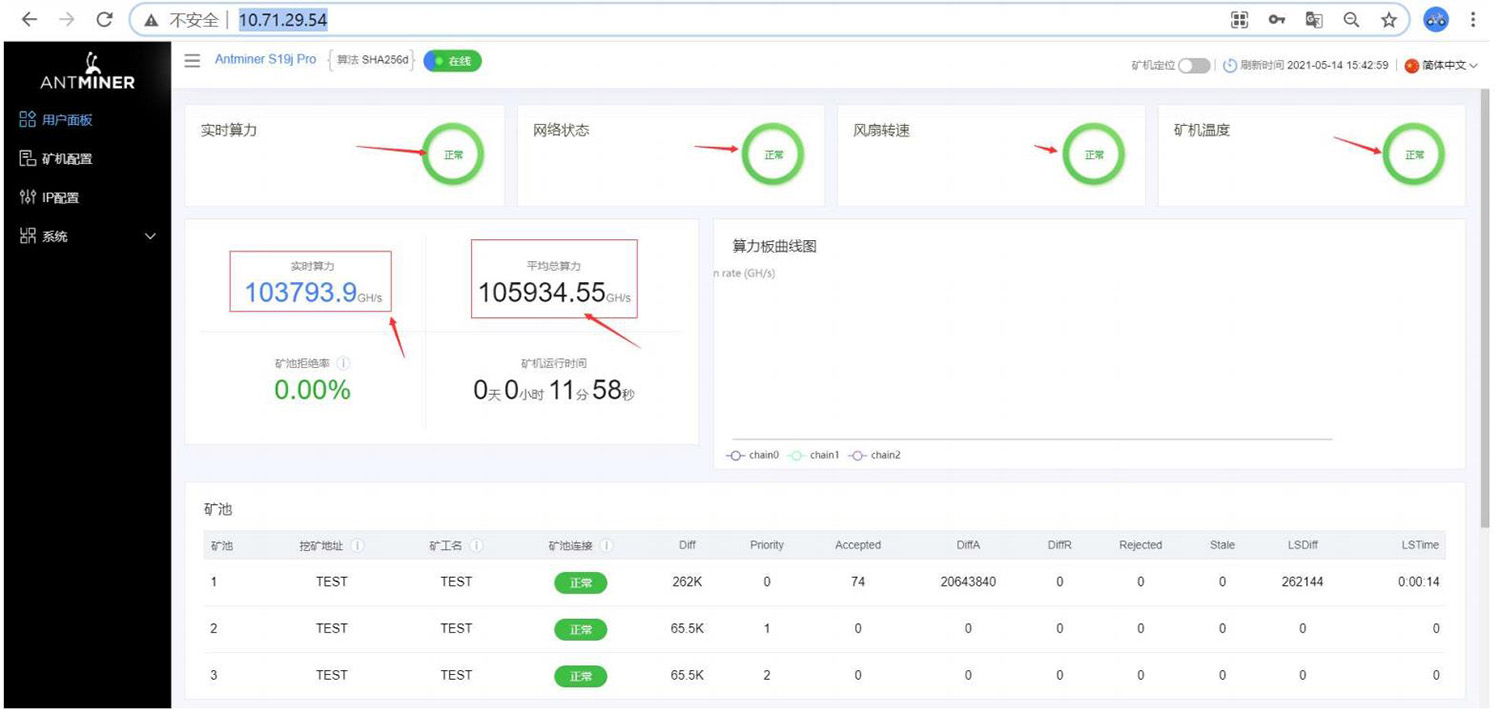Click the info icon next to 矿池拒绝率

pos(343,363)
